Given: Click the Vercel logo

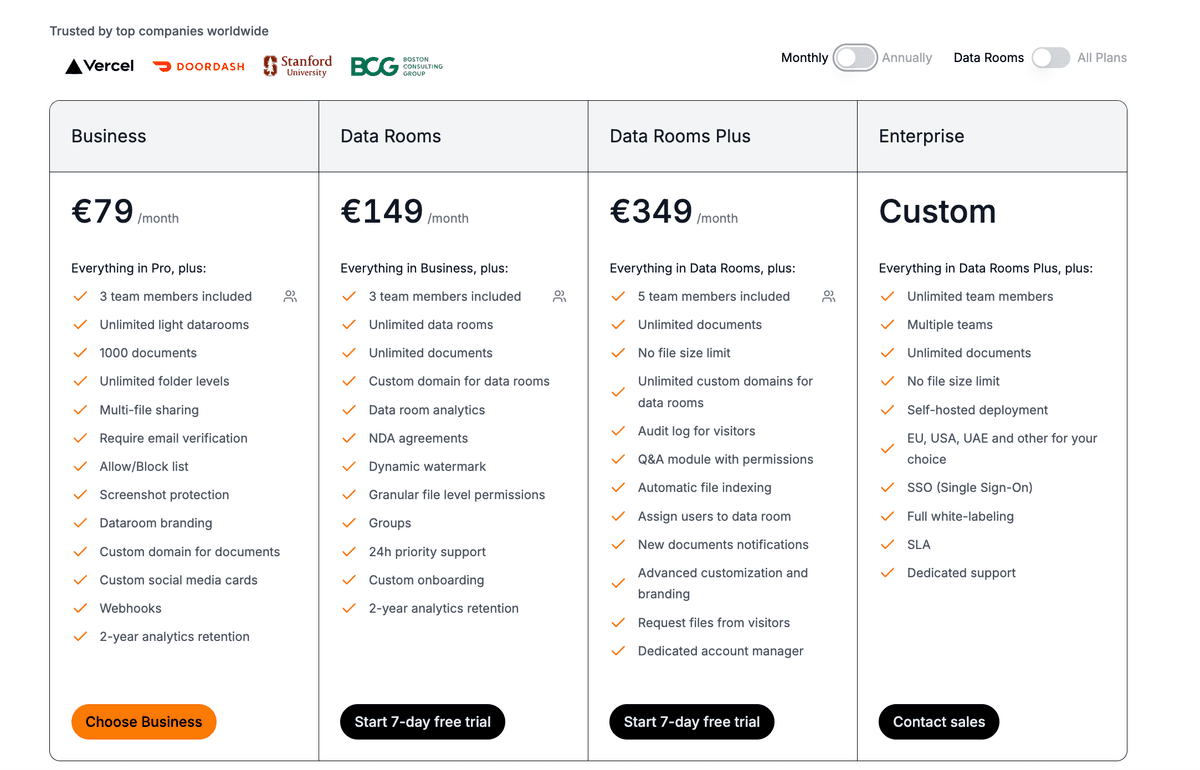Looking at the screenshot, I should (99, 65).
